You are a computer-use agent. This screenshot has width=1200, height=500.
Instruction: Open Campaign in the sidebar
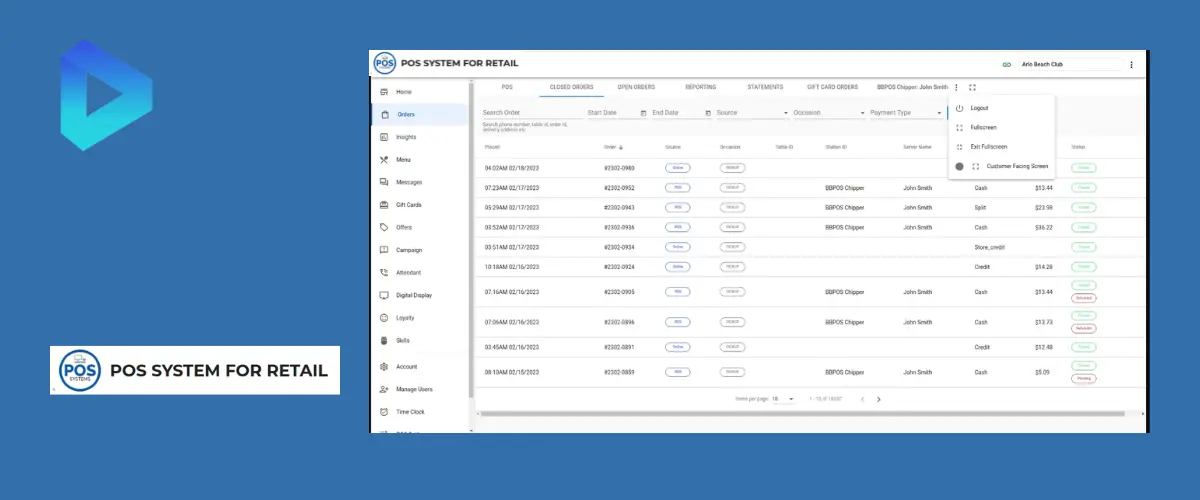[418, 250]
